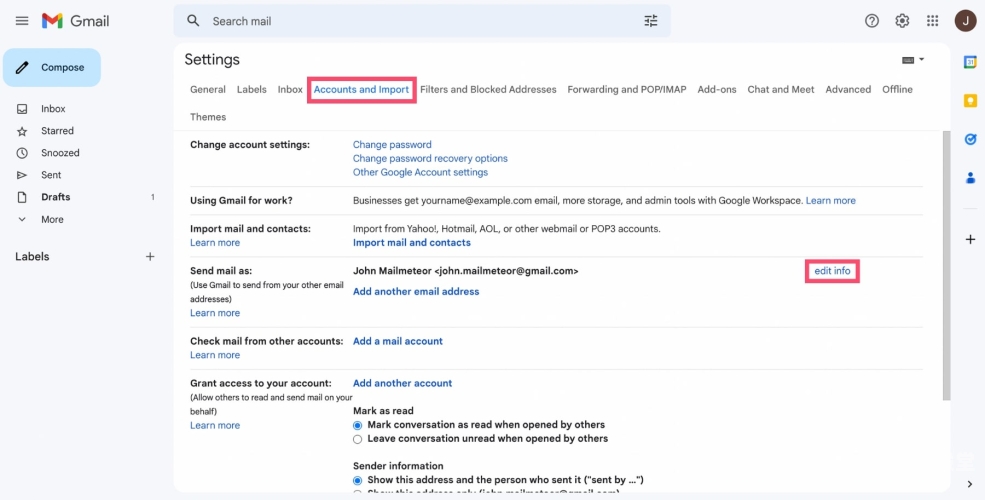The width and height of the screenshot is (985, 500).
Task: Open the account avatar J
Action: point(965,21)
